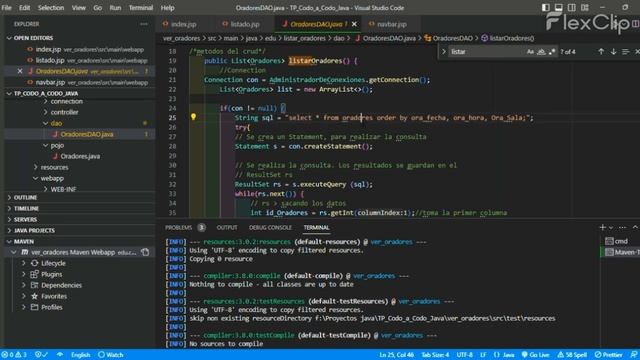Image resolution: width=640 pixels, height=360 pixels.
Task: Toggle Match Whole Word in find widget
Action: click(541, 51)
